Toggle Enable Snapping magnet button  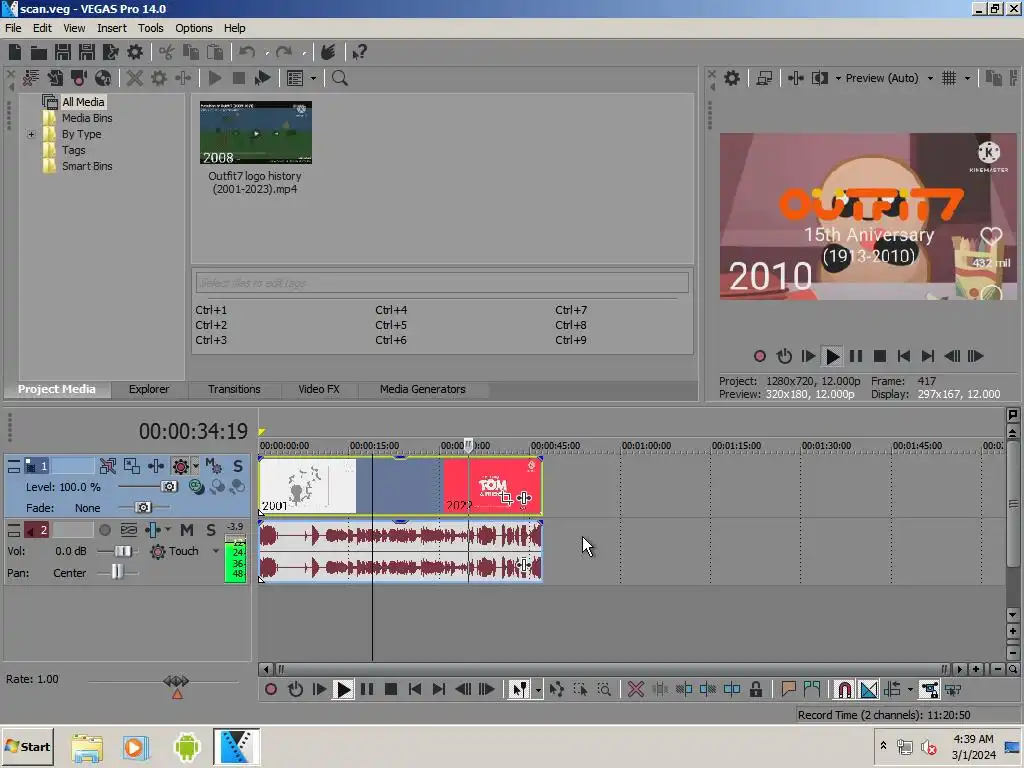844,690
